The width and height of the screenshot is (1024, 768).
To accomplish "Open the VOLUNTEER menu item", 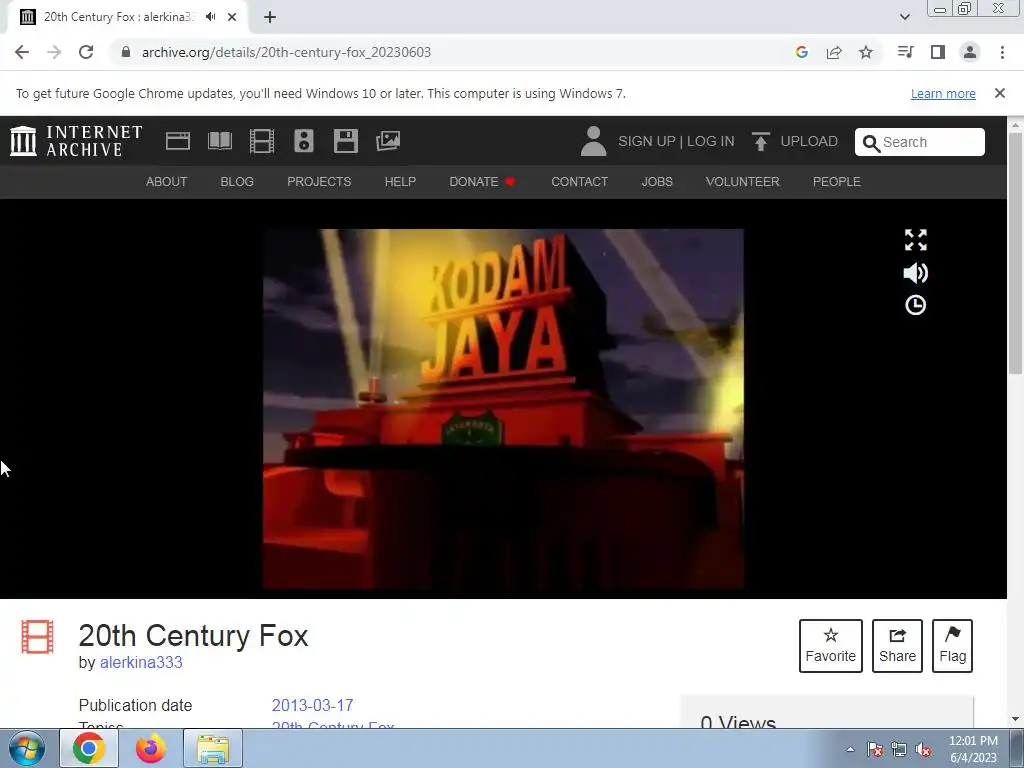I will 743,182.
